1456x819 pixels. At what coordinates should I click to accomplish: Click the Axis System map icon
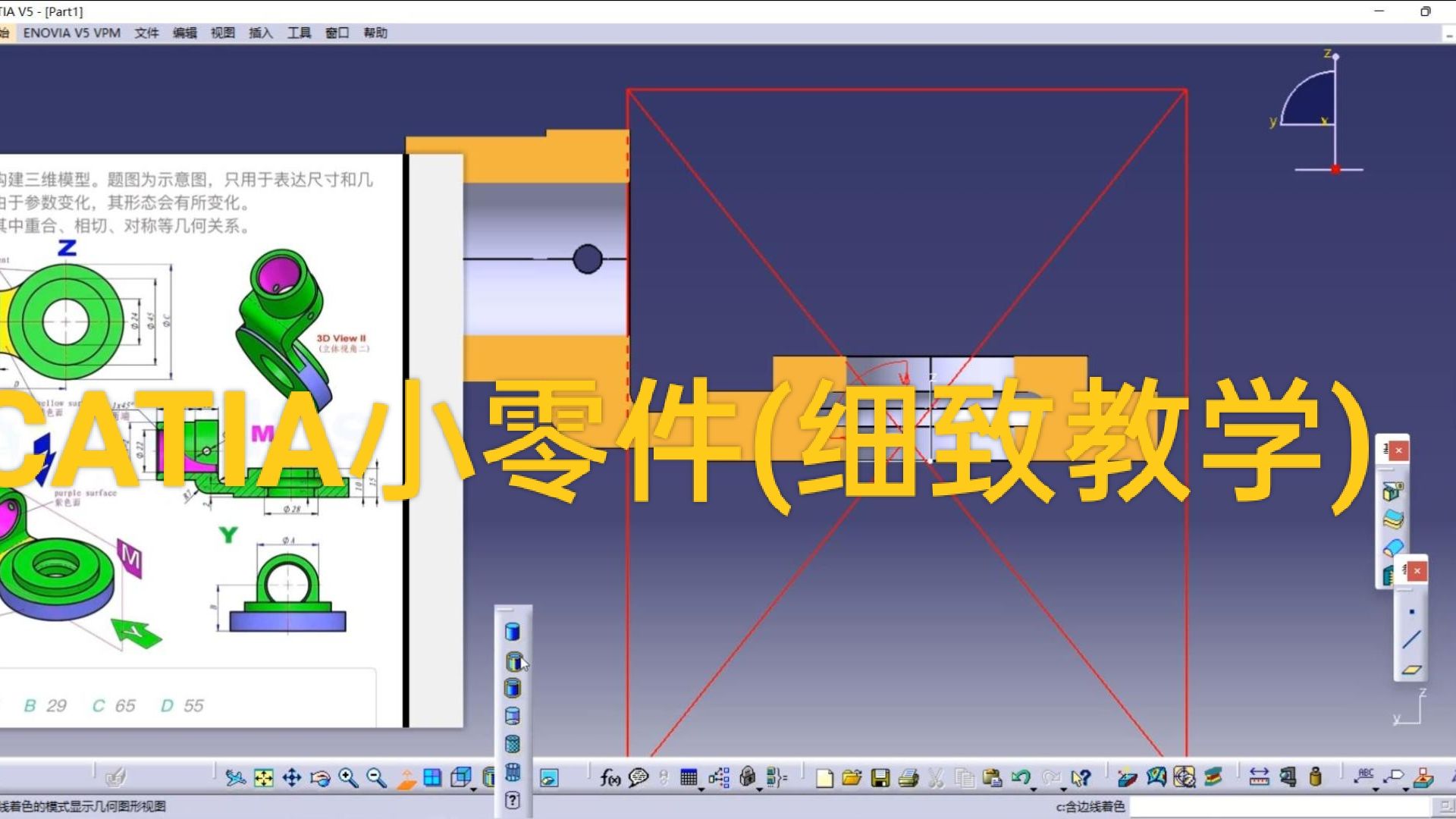[x=1156, y=777]
